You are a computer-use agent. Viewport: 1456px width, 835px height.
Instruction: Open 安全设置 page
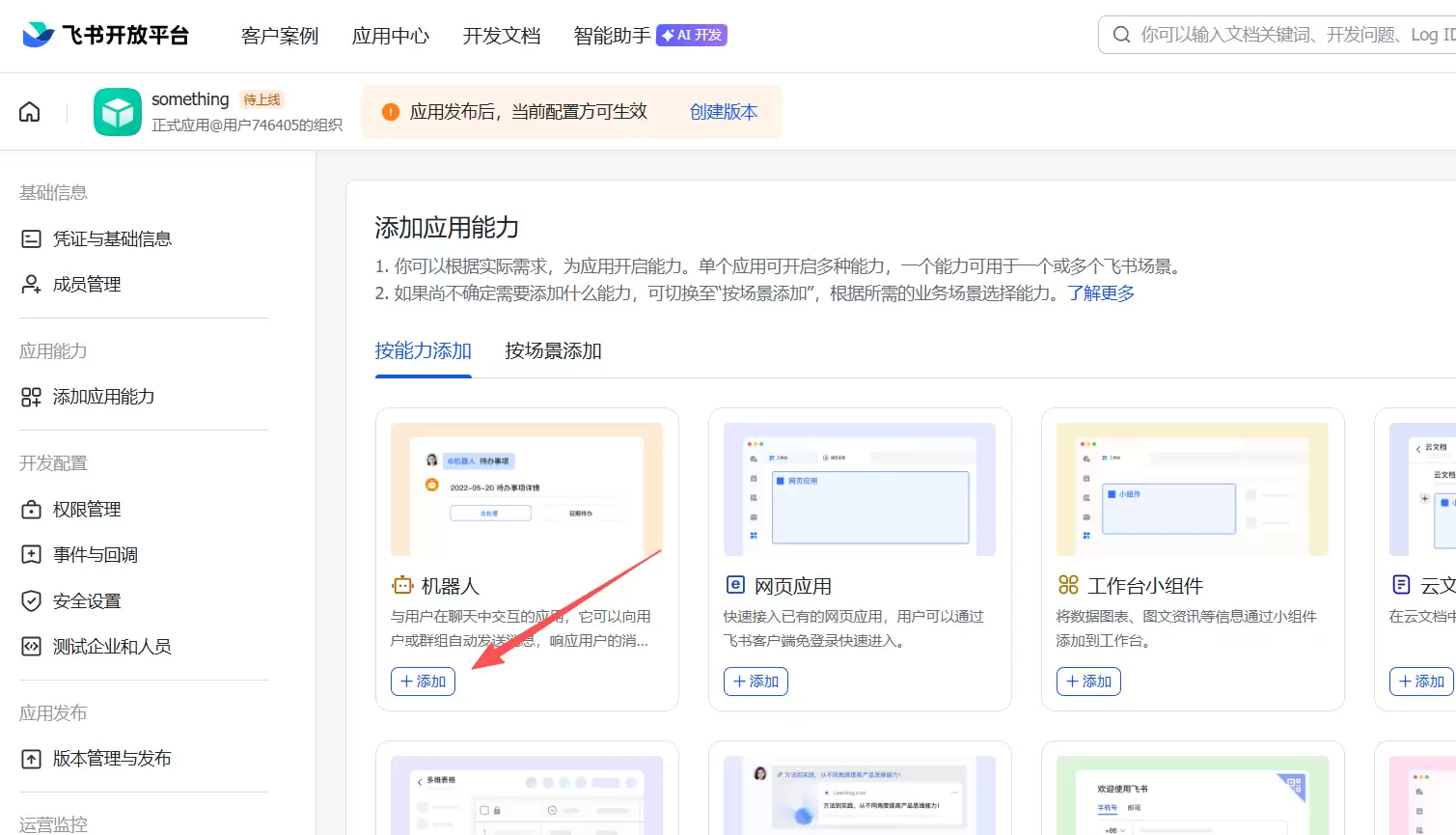pyautogui.click(x=86, y=600)
